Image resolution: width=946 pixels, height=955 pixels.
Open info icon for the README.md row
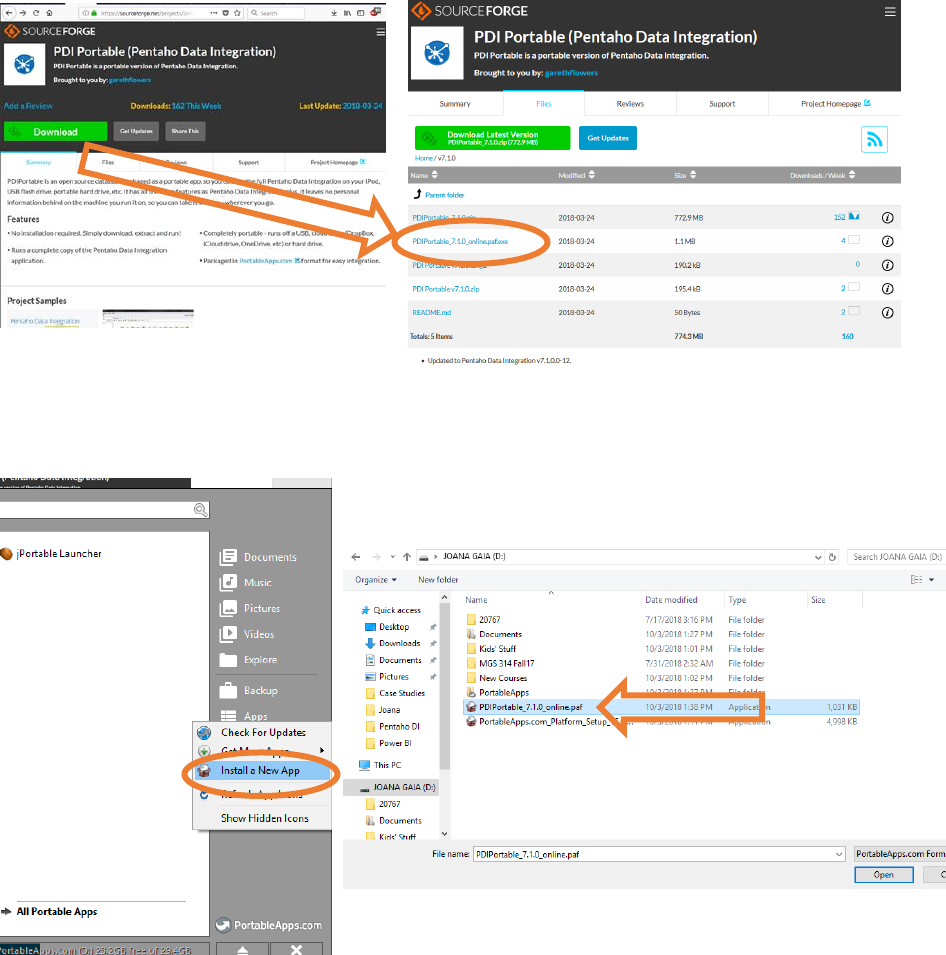point(888,312)
